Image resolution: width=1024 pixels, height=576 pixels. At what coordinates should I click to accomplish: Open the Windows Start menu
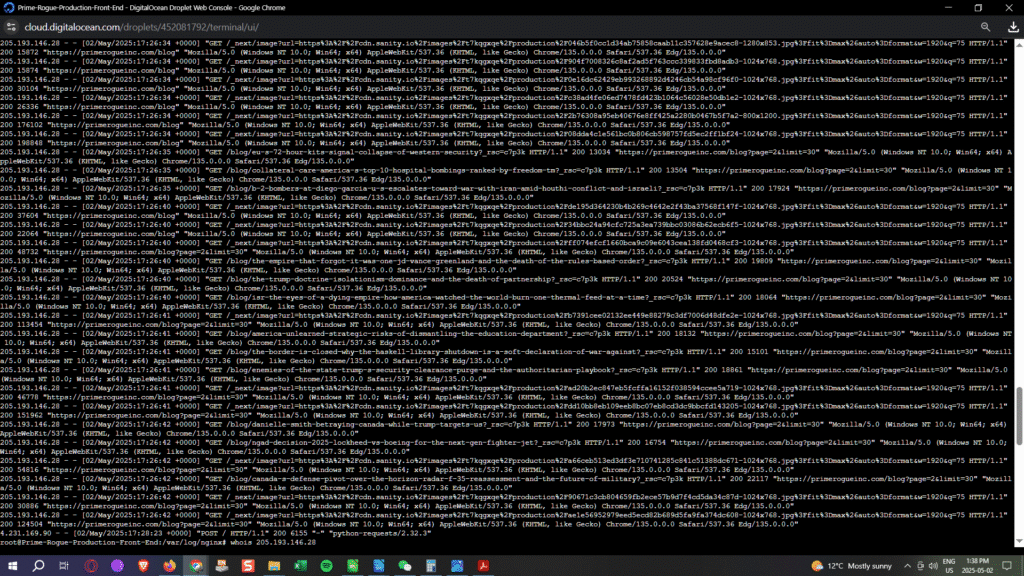[14, 565]
